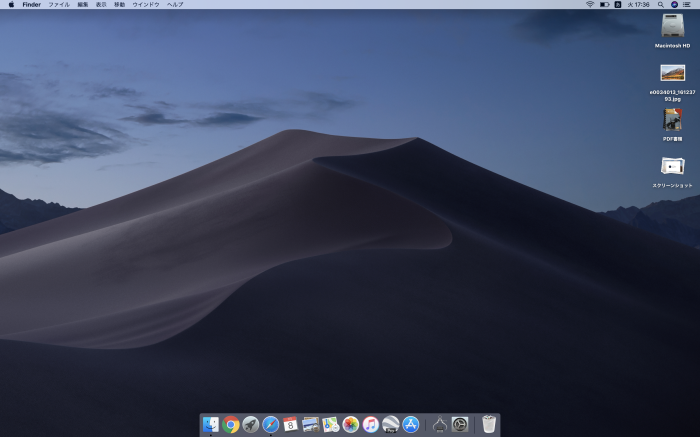Image resolution: width=700 pixels, height=437 pixels.
Task: Open the App Store in Dock
Action: click(411, 425)
